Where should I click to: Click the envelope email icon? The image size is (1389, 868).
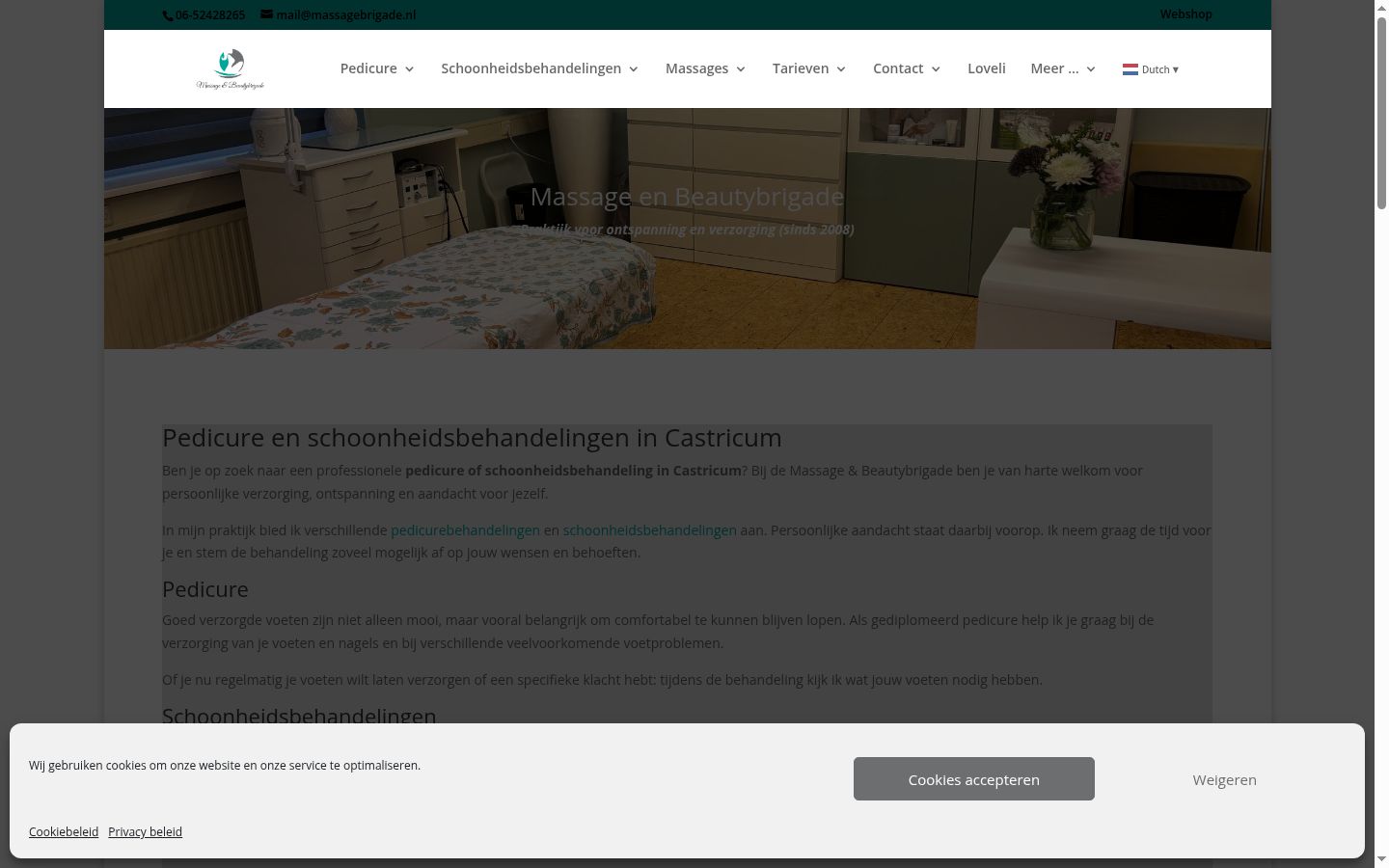(x=267, y=14)
